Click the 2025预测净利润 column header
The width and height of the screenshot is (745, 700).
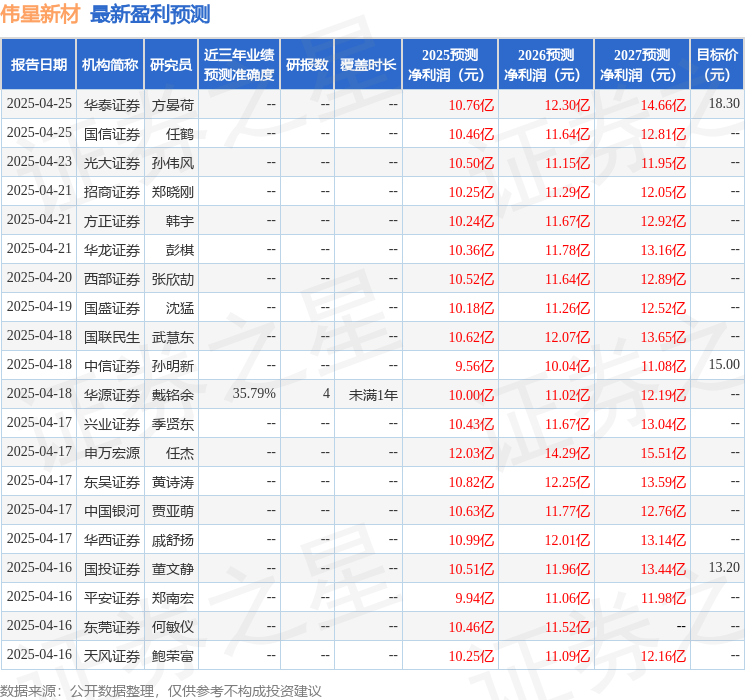[x=450, y=65]
